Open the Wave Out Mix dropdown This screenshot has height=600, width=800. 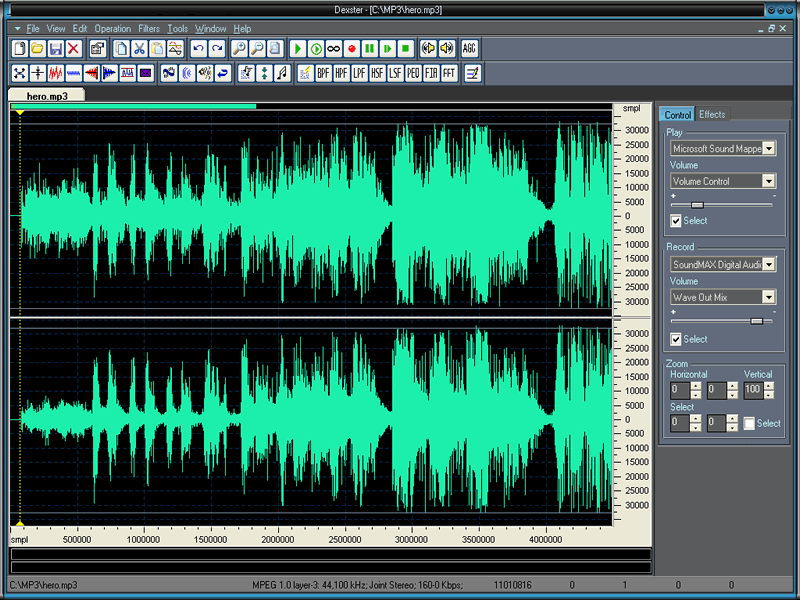pyautogui.click(x=768, y=297)
